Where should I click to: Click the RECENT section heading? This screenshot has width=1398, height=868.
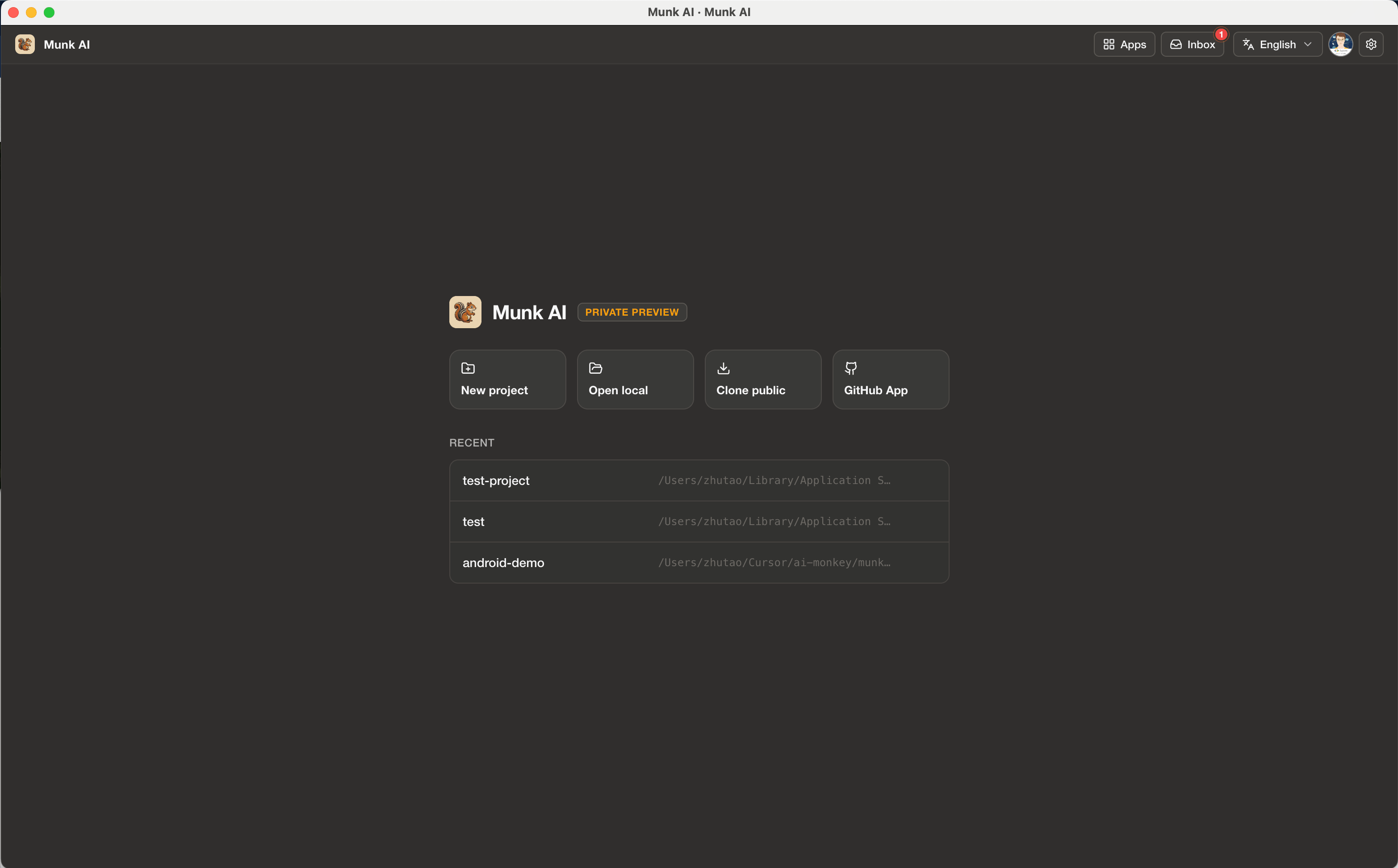click(x=471, y=442)
